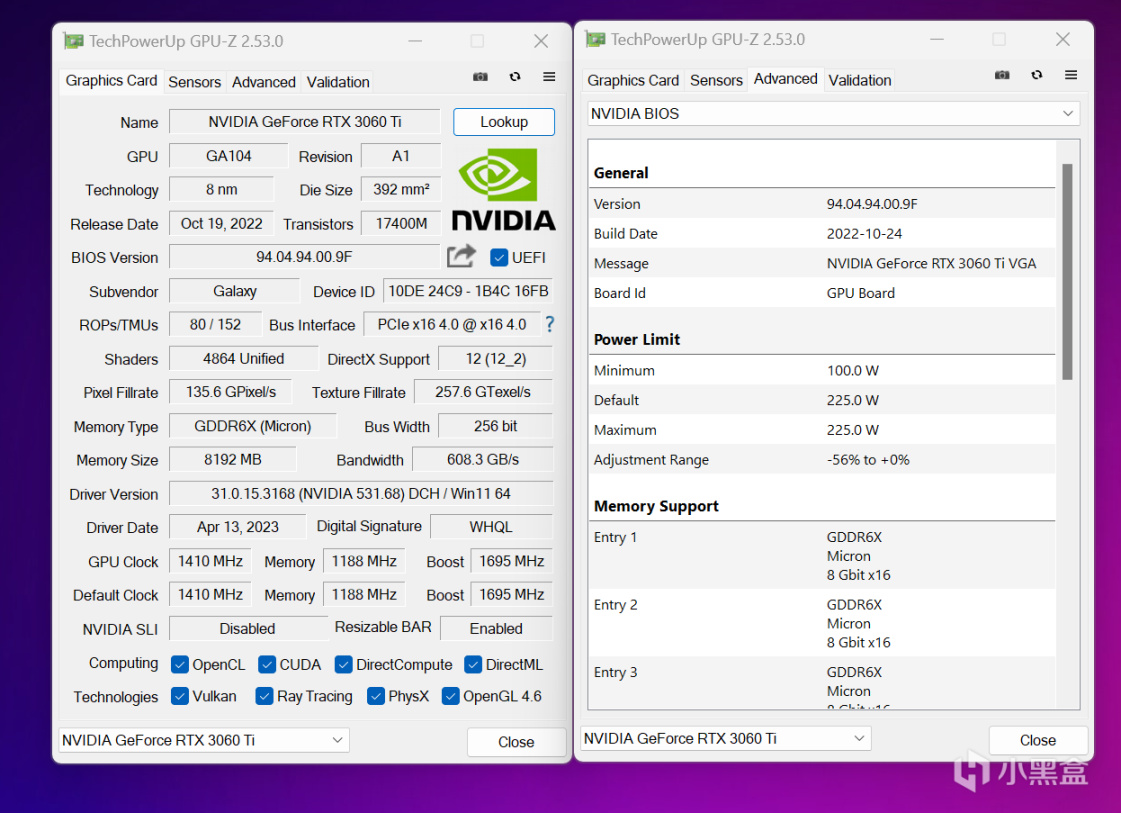Click GPU Clock 1410 MHz field
Screen dimensions: 1121x813
[x=210, y=561]
